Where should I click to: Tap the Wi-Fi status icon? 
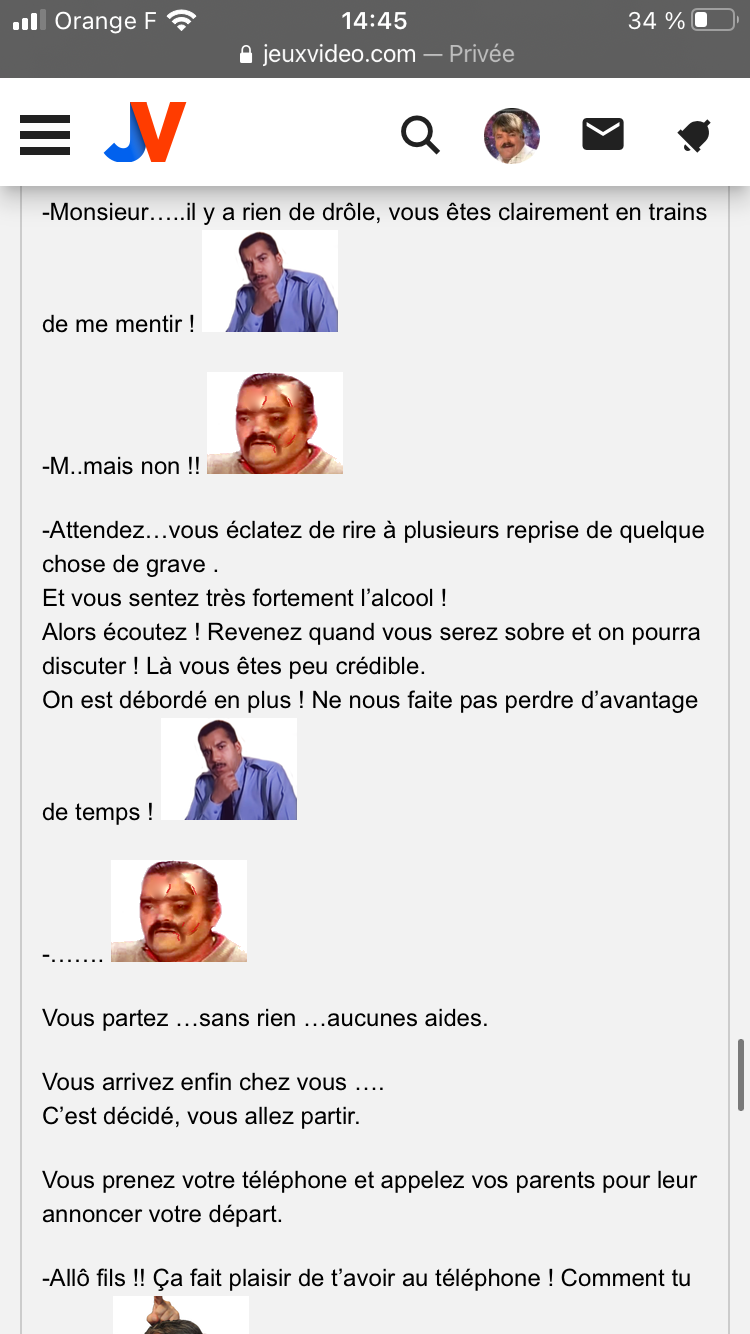pos(182,20)
